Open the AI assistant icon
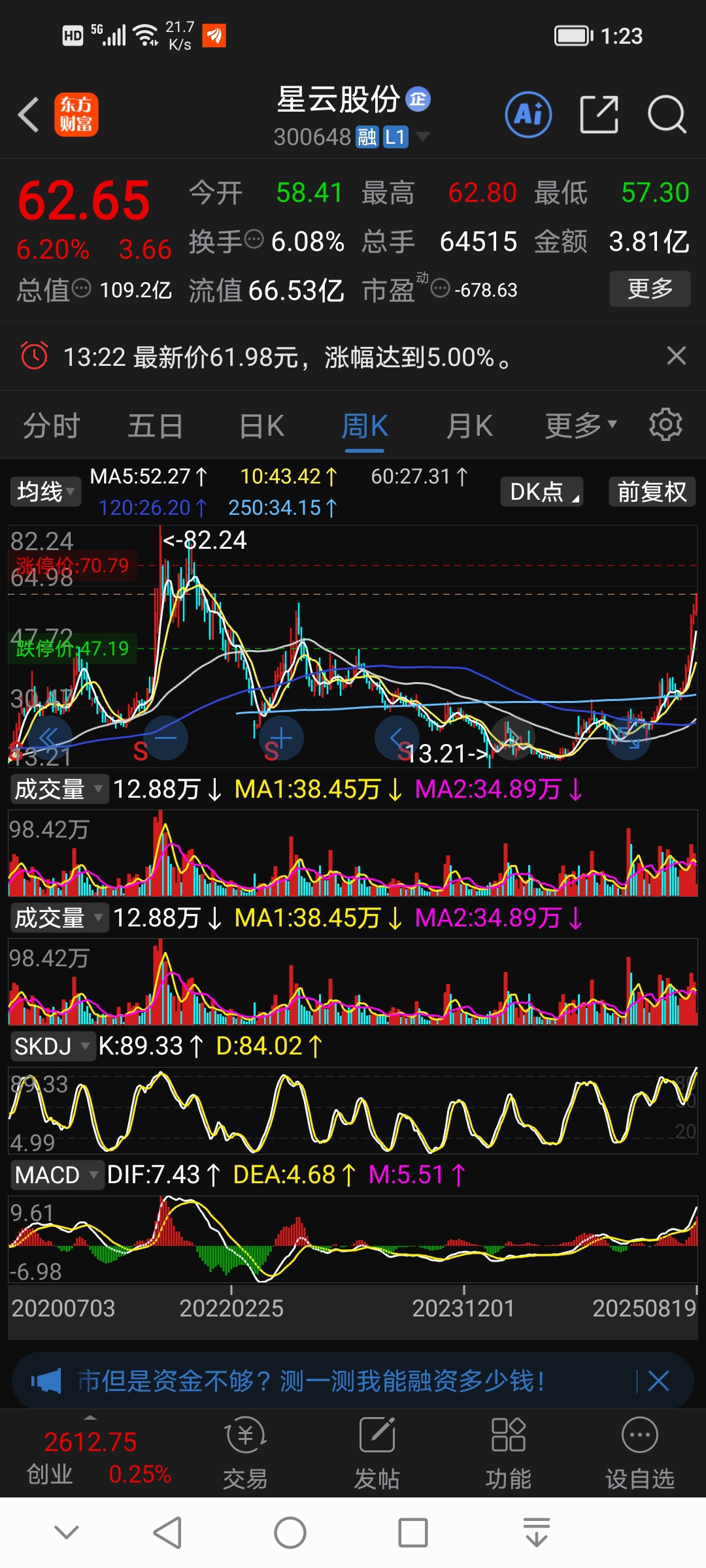706x1568 pixels. [x=529, y=114]
